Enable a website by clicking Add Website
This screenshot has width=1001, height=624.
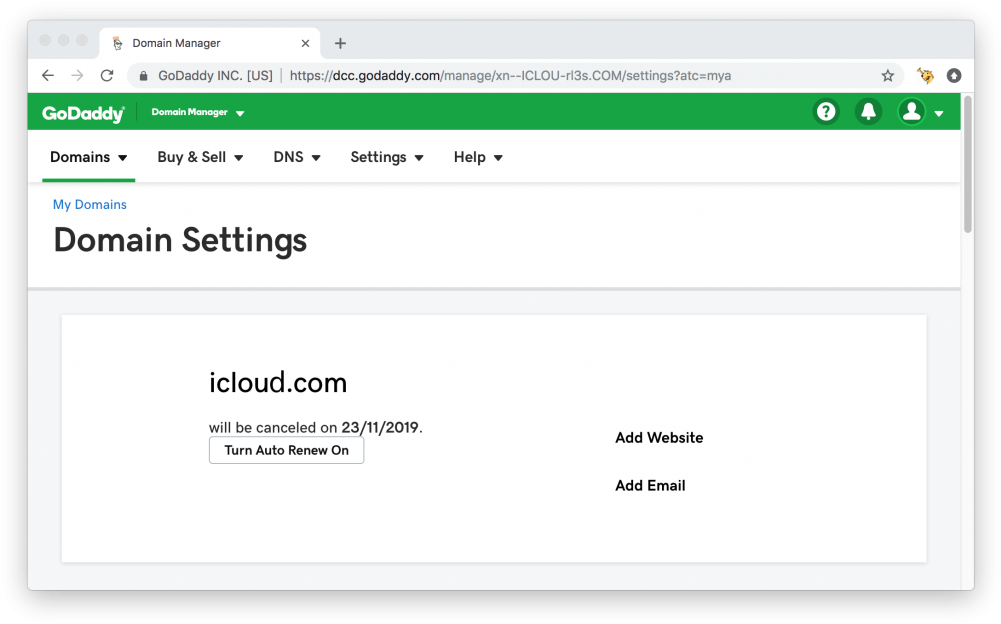pyautogui.click(x=659, y=437)
